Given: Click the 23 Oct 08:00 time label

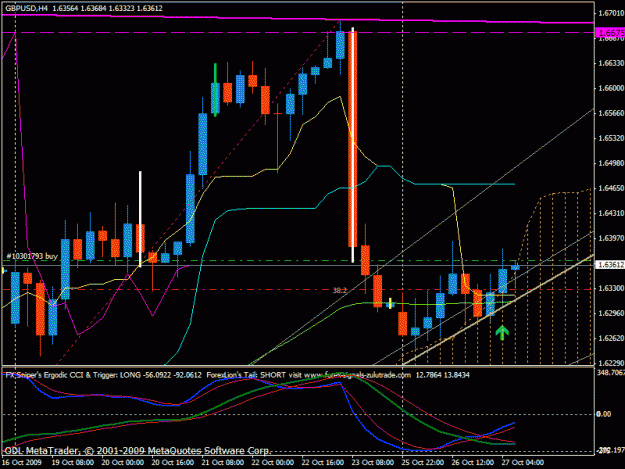Looking at the screenshot, I should [372, 463].
